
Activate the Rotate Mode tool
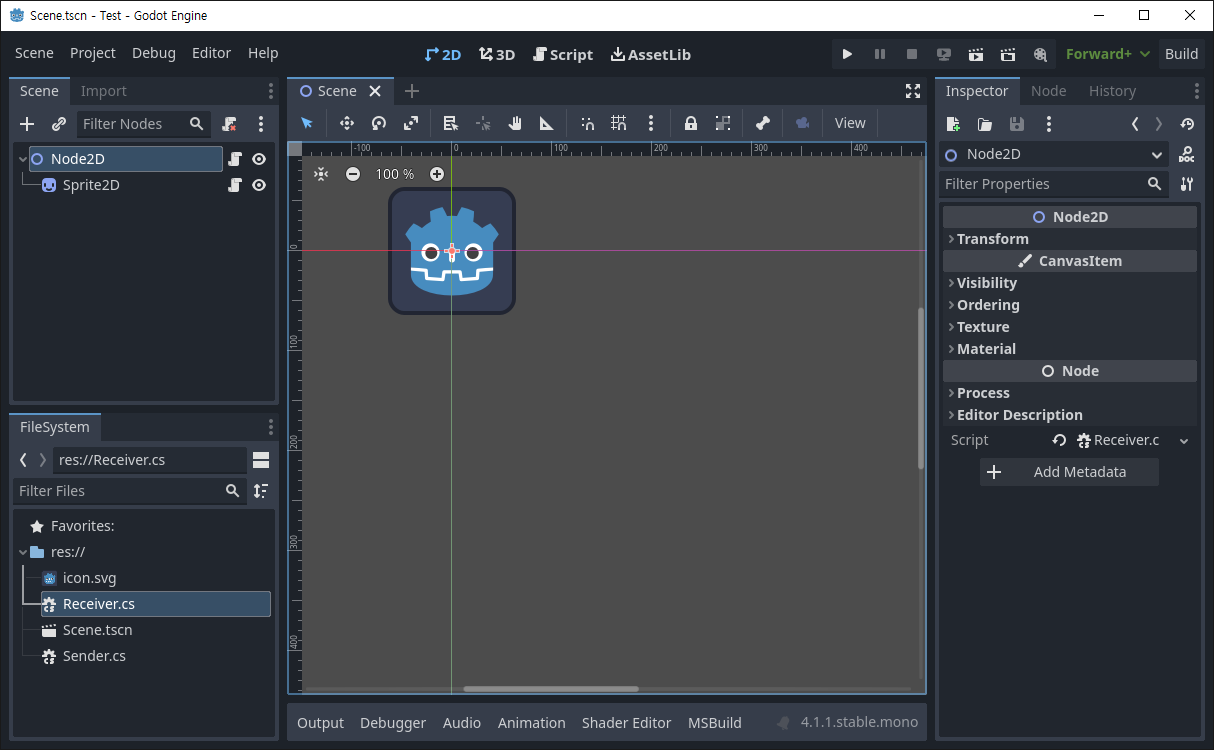click(x=378, y=123)
